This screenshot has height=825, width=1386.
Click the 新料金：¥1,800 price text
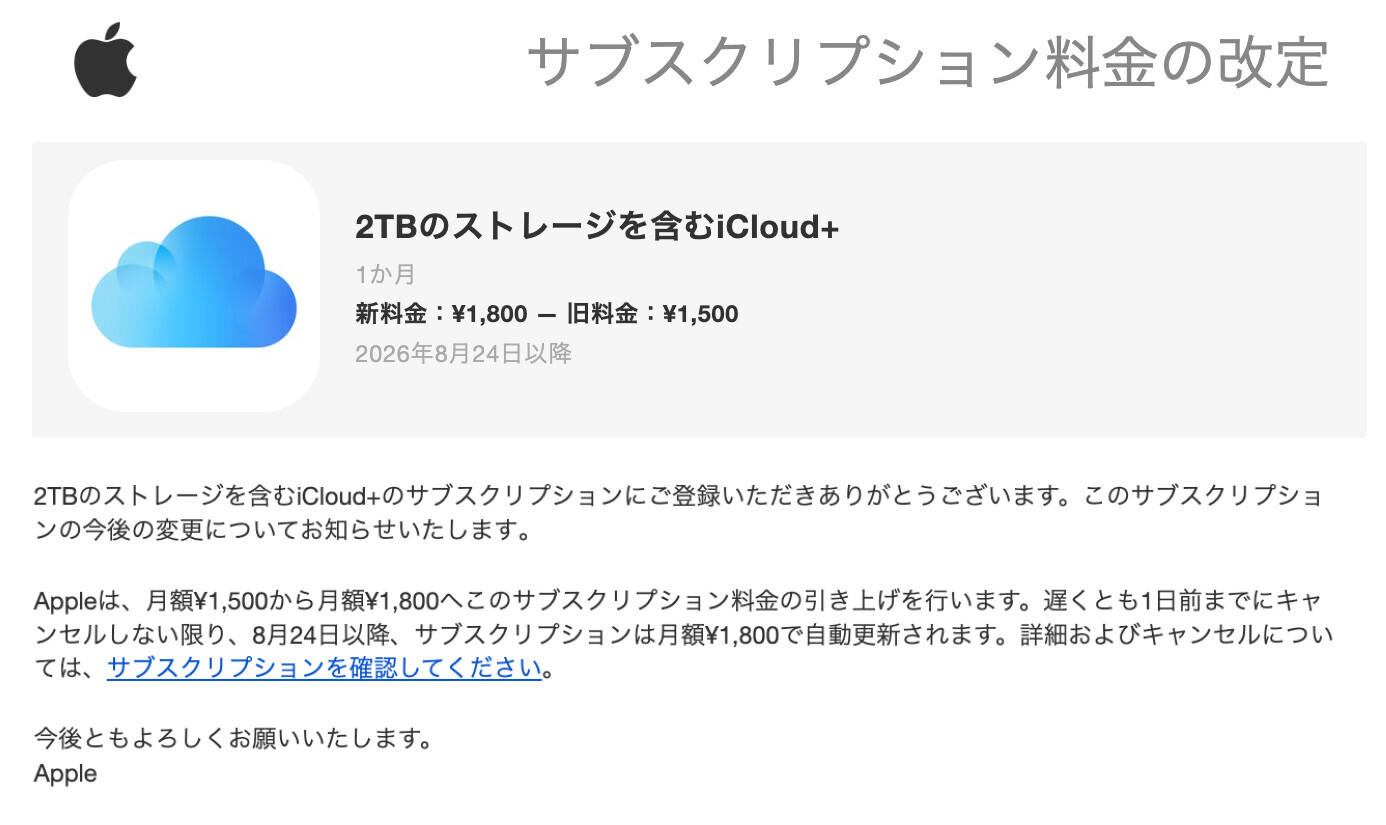click(441, 314)
